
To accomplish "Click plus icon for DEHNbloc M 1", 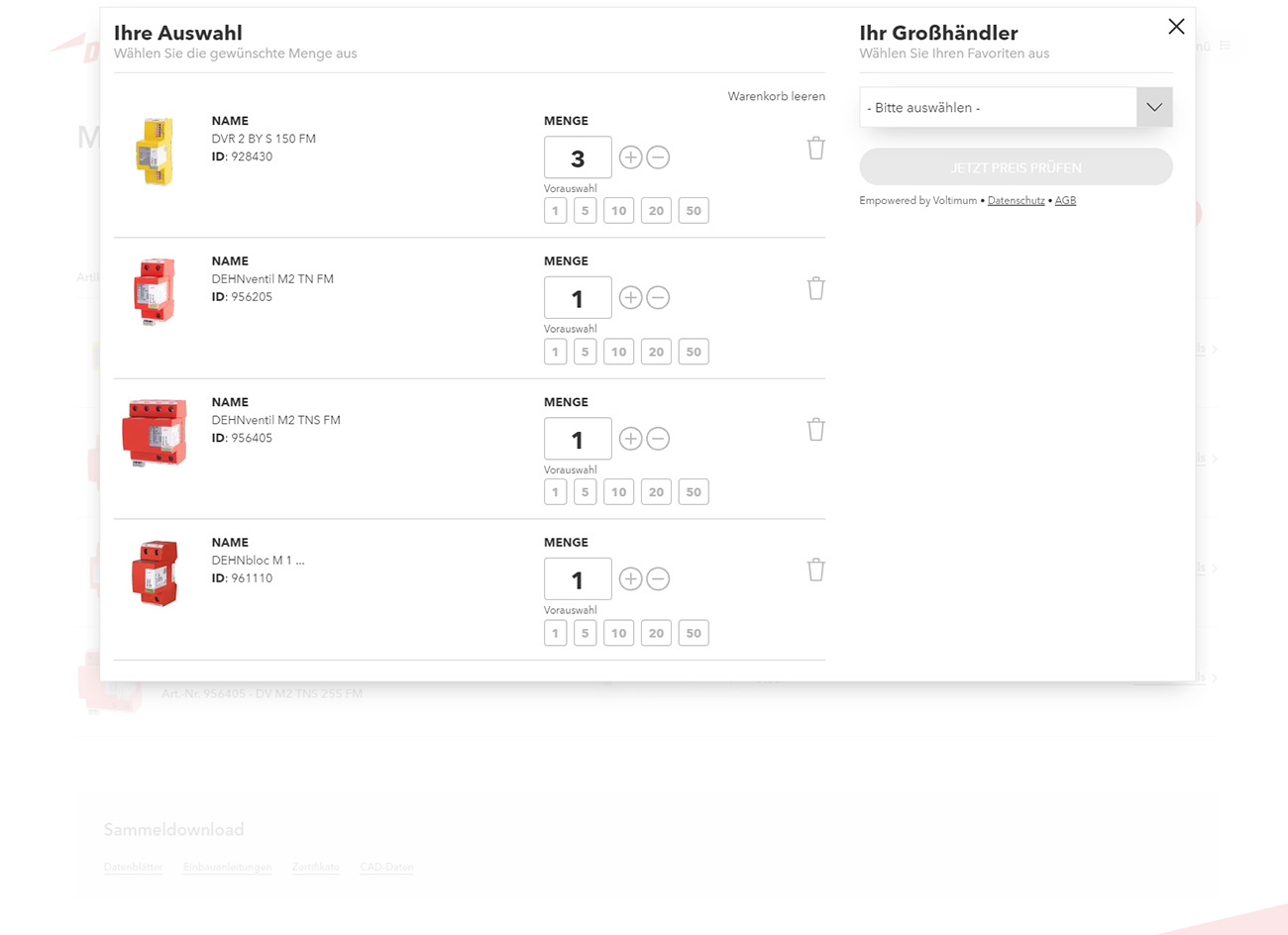I will (630, 579).
